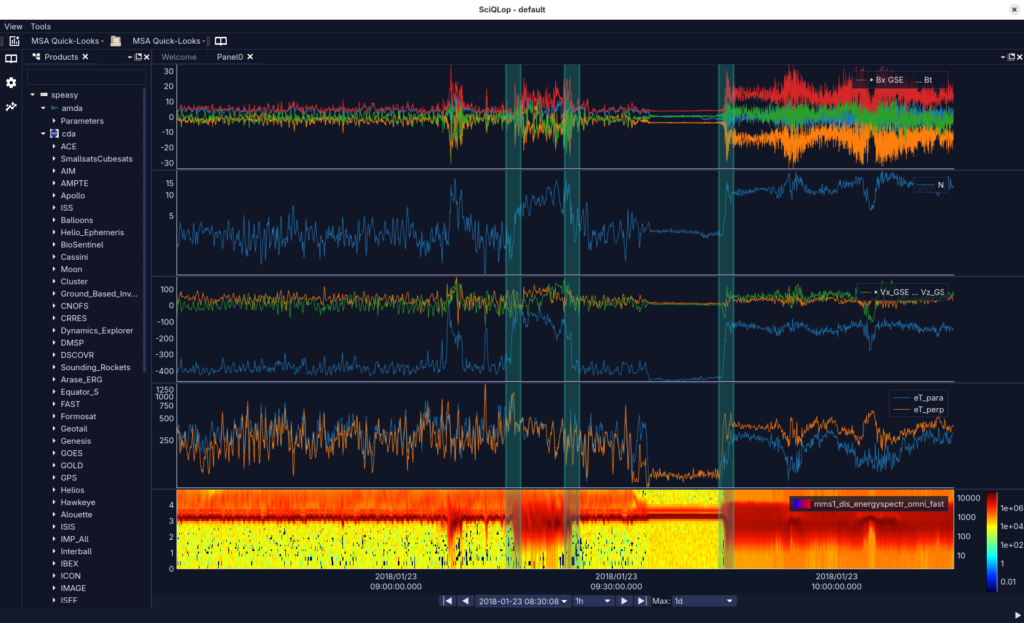The image size is (1024, 623).
Task: Select SmallsatsCubesats in product tree
Action: click(96, 159)
